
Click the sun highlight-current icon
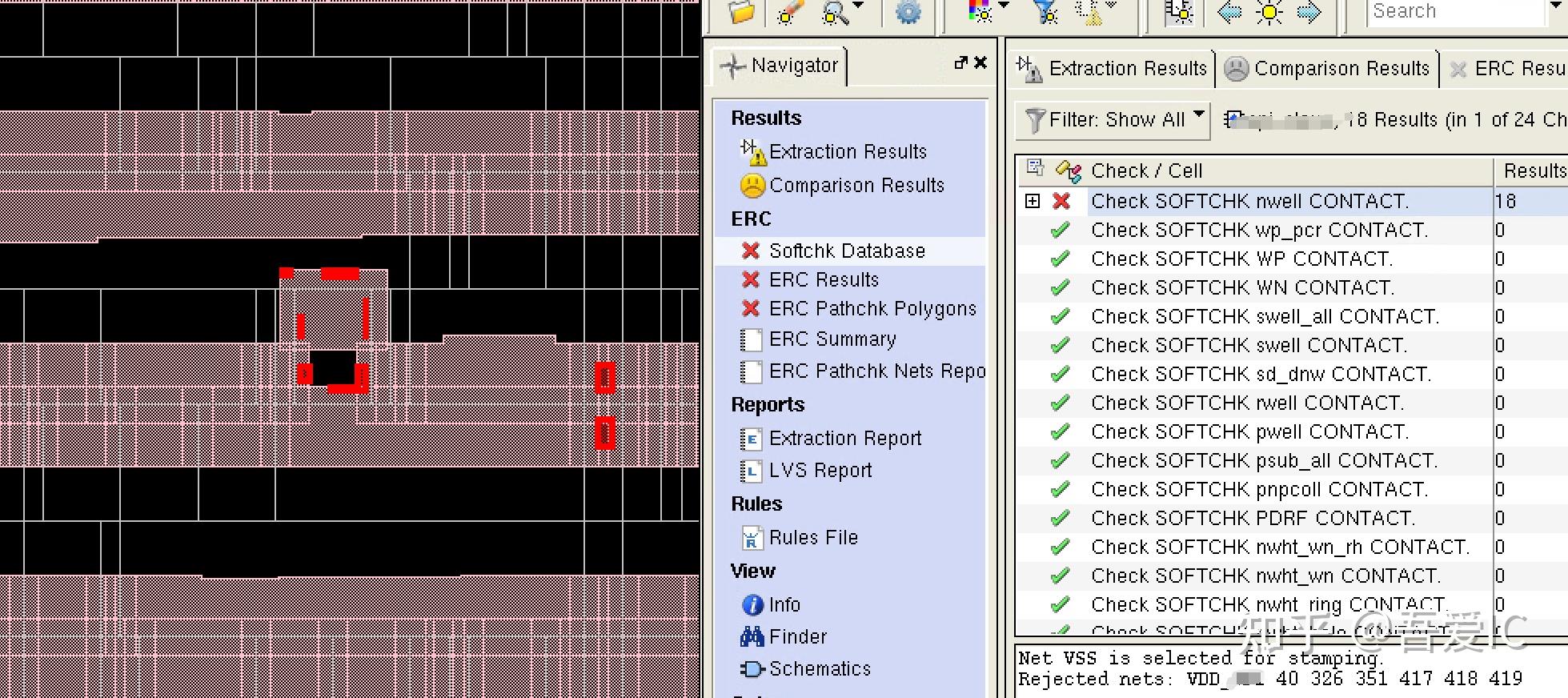pyautogui.click(x=1269, y=12)
